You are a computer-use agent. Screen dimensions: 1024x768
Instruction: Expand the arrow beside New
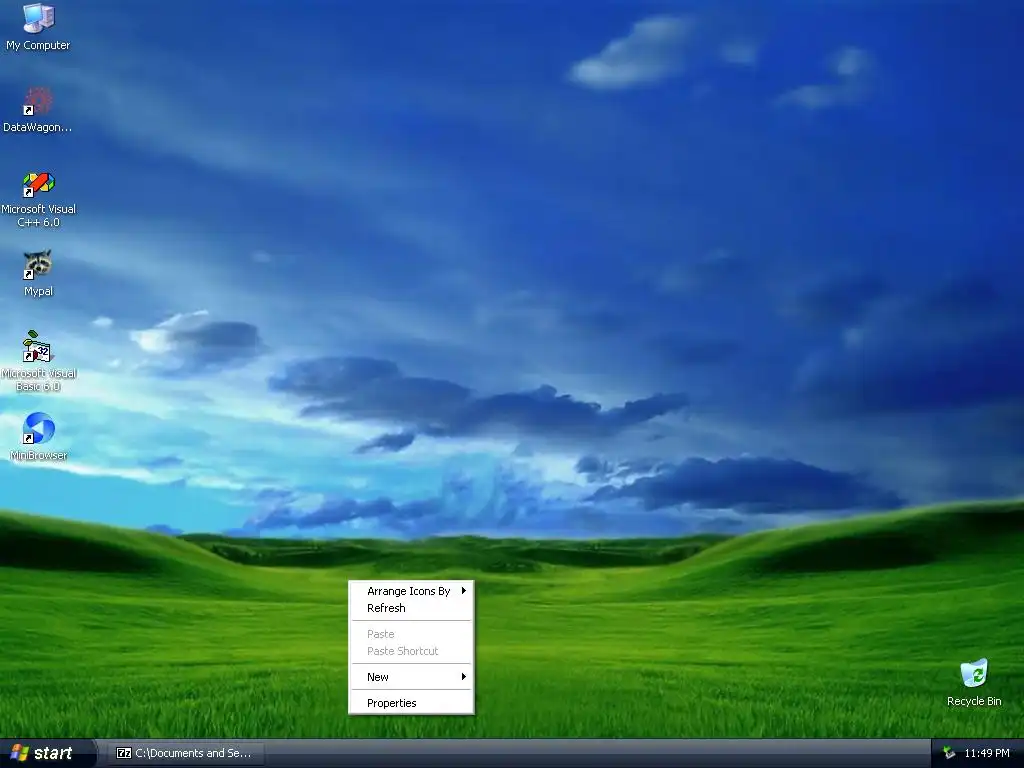pyautogui.click(x=464, y=677)
